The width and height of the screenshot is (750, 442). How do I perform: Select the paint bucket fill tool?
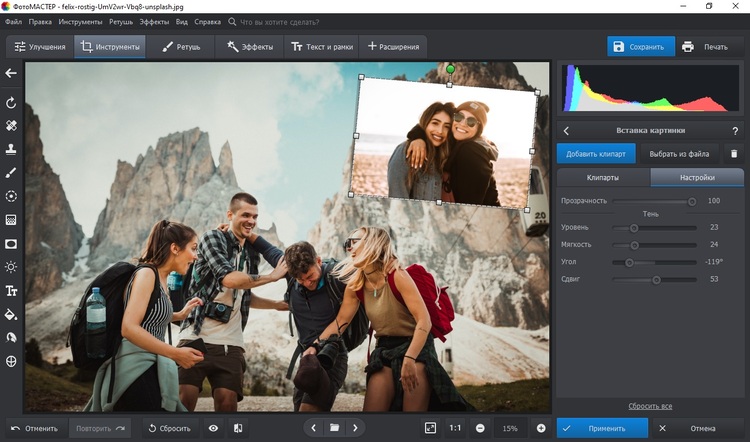click(12, 314)
